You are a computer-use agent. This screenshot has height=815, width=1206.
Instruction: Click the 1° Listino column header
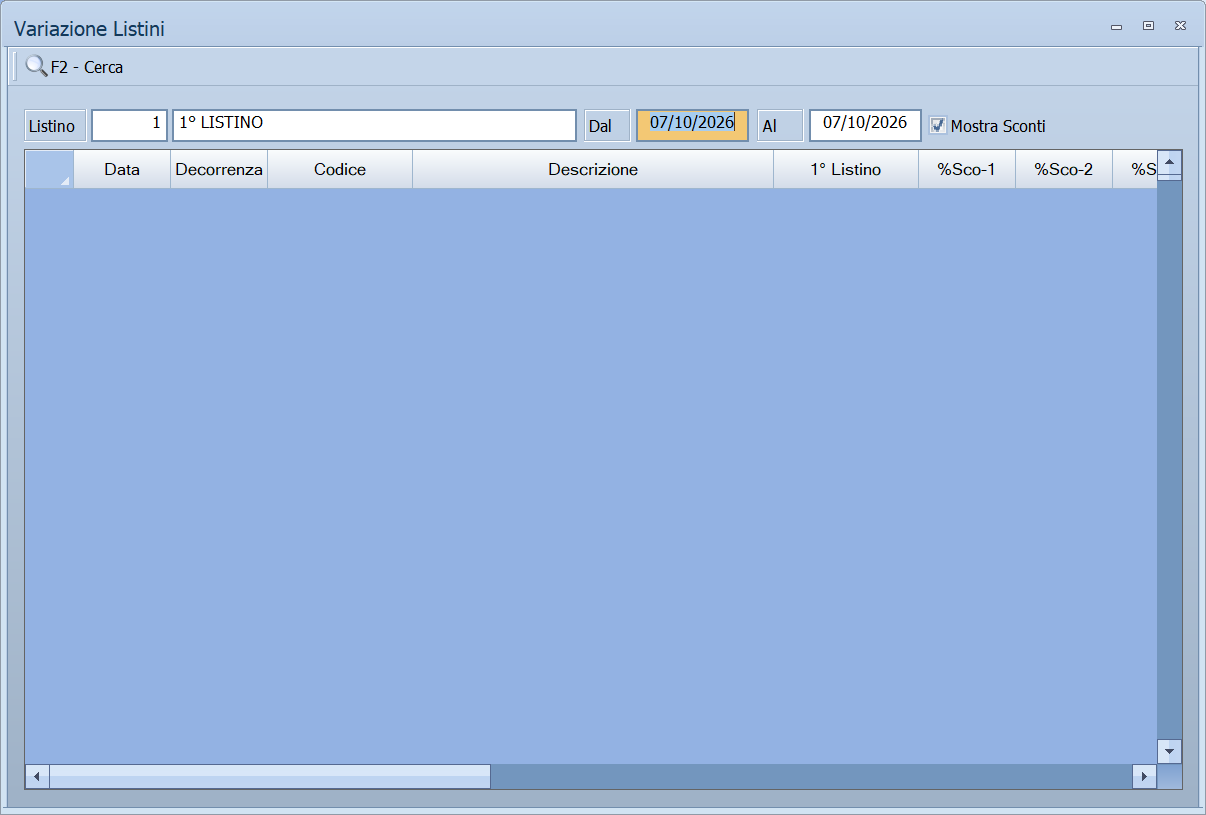point(846,169)
